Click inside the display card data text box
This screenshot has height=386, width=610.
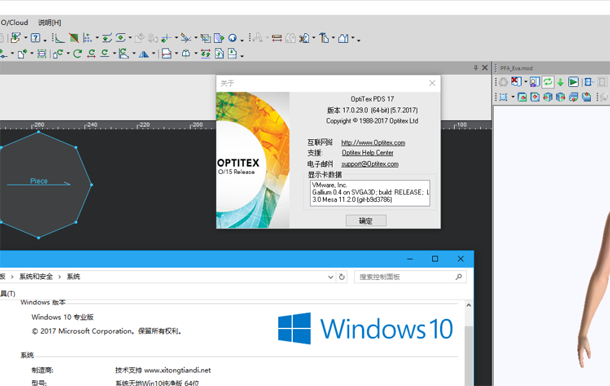(x=370, y=193)
